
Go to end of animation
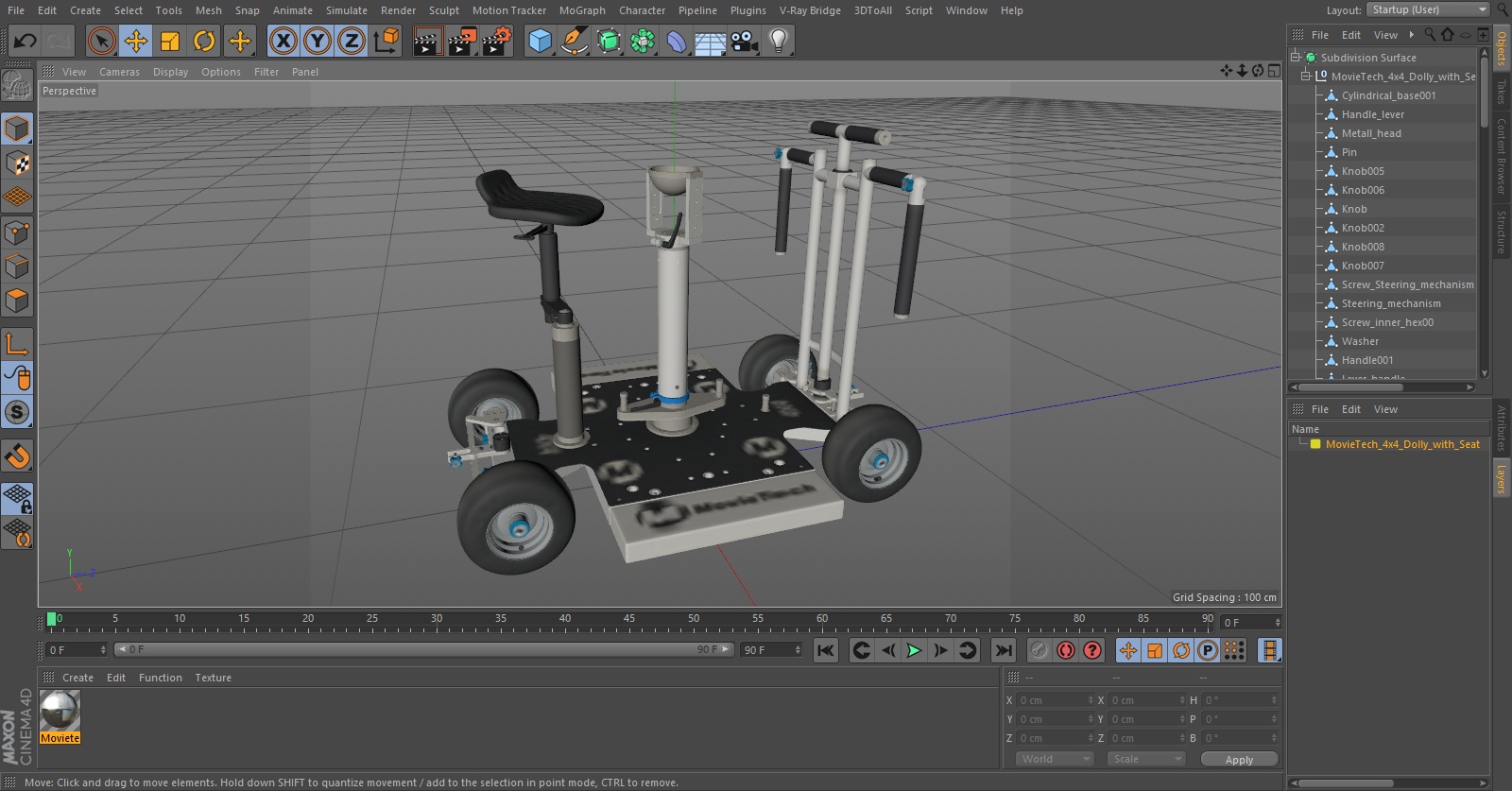coord(1004,650)
